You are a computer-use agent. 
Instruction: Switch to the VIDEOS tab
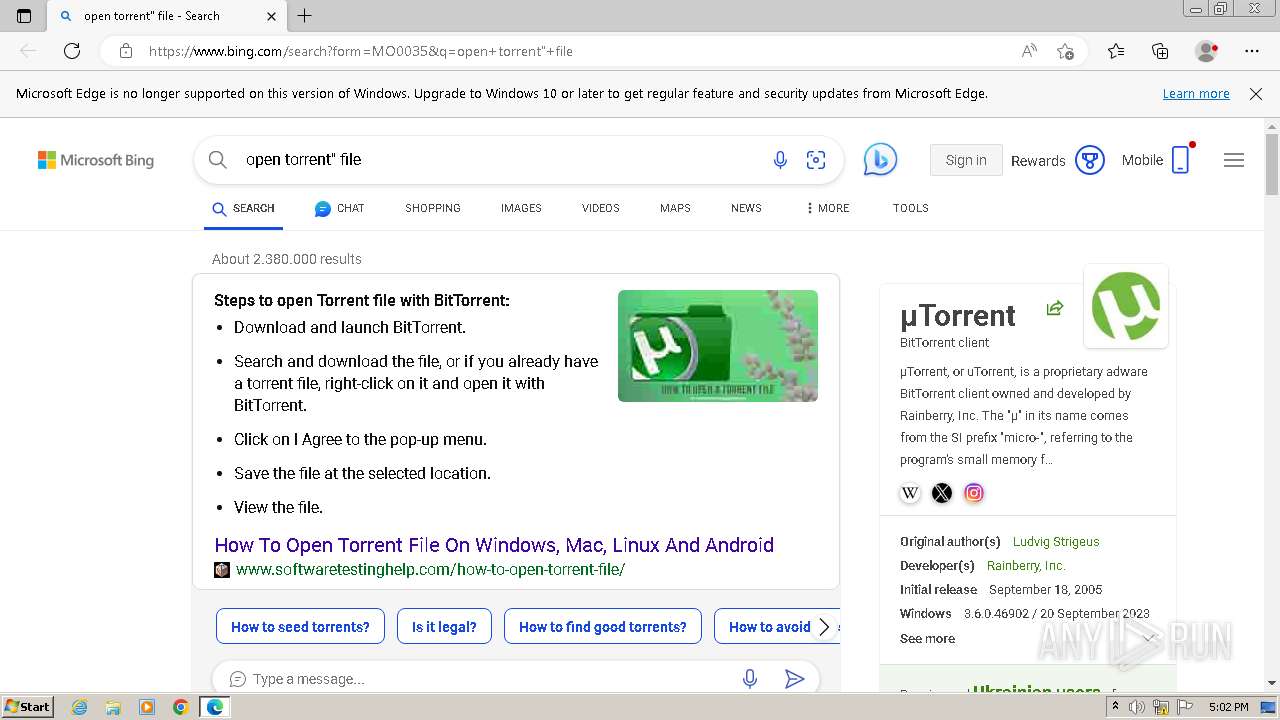(x=601, y=208)
